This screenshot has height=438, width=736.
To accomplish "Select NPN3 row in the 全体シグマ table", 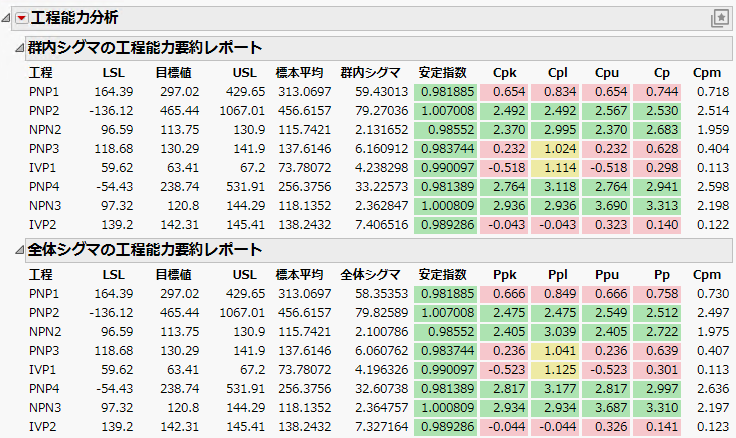I will pos(45,408).
